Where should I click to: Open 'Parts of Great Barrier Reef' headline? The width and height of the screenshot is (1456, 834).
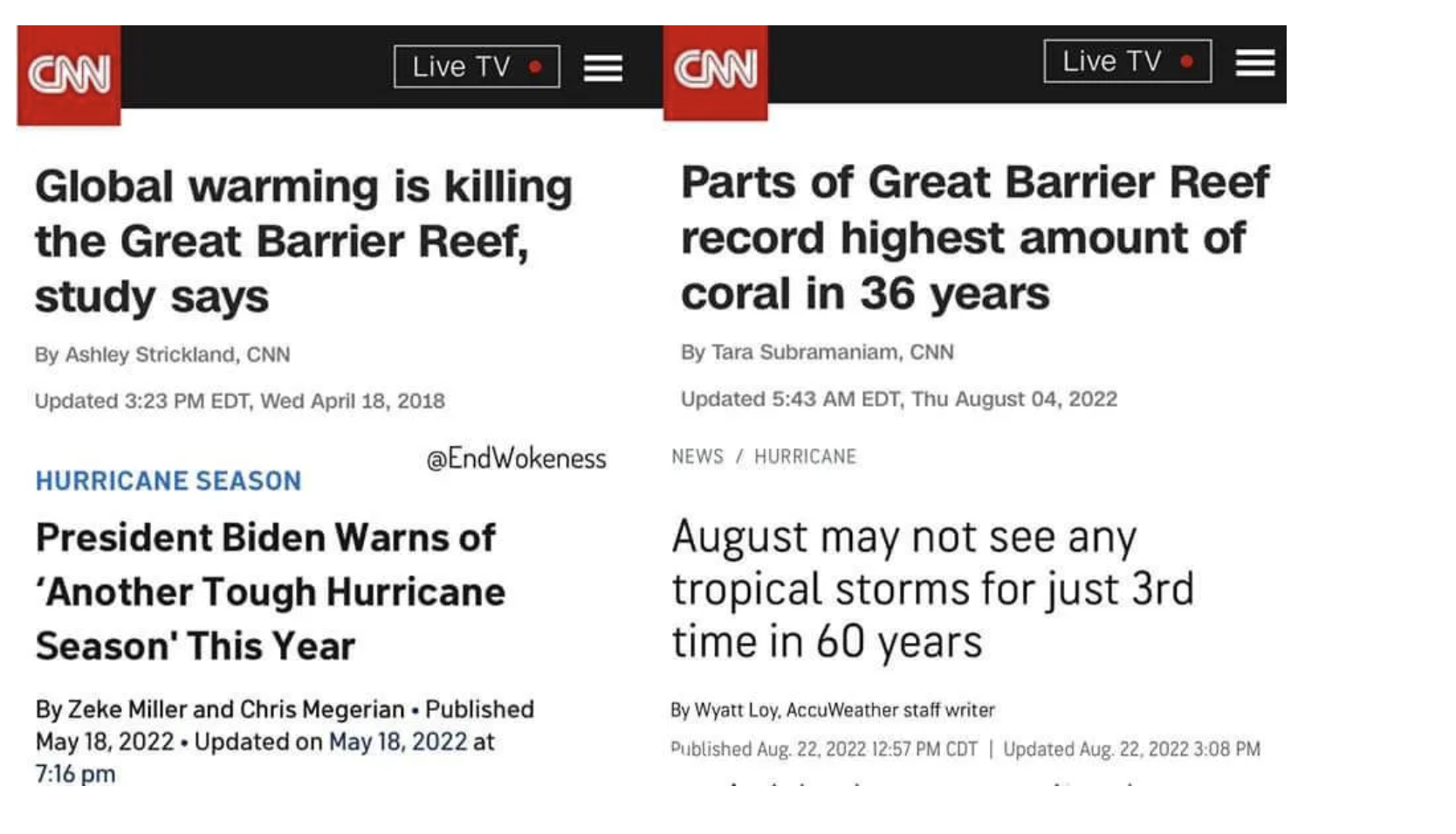pyautogui.click(x=975, y=237)
